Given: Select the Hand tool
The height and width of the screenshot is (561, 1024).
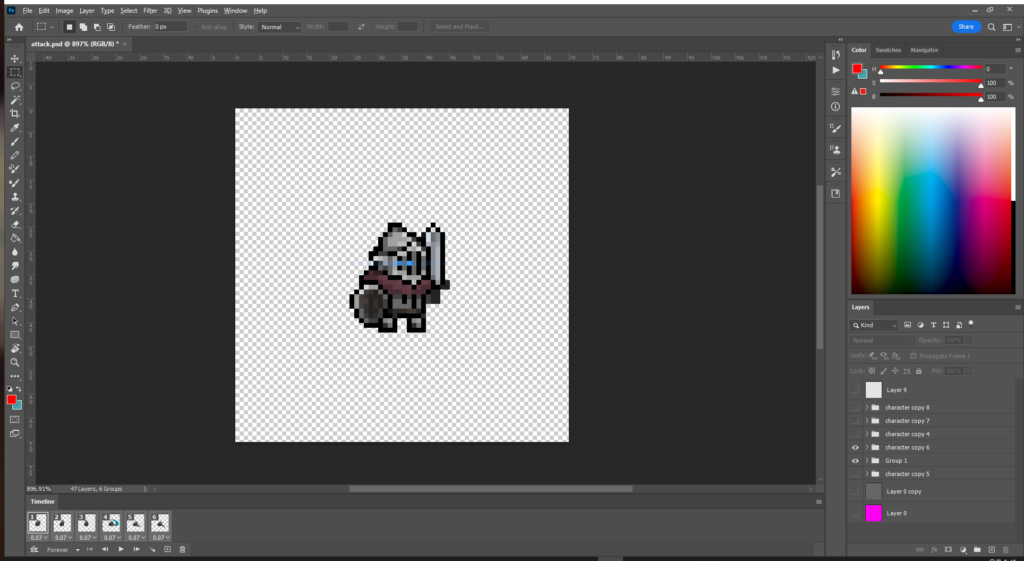Looking at the screenshot, I should tap(14, 349).
